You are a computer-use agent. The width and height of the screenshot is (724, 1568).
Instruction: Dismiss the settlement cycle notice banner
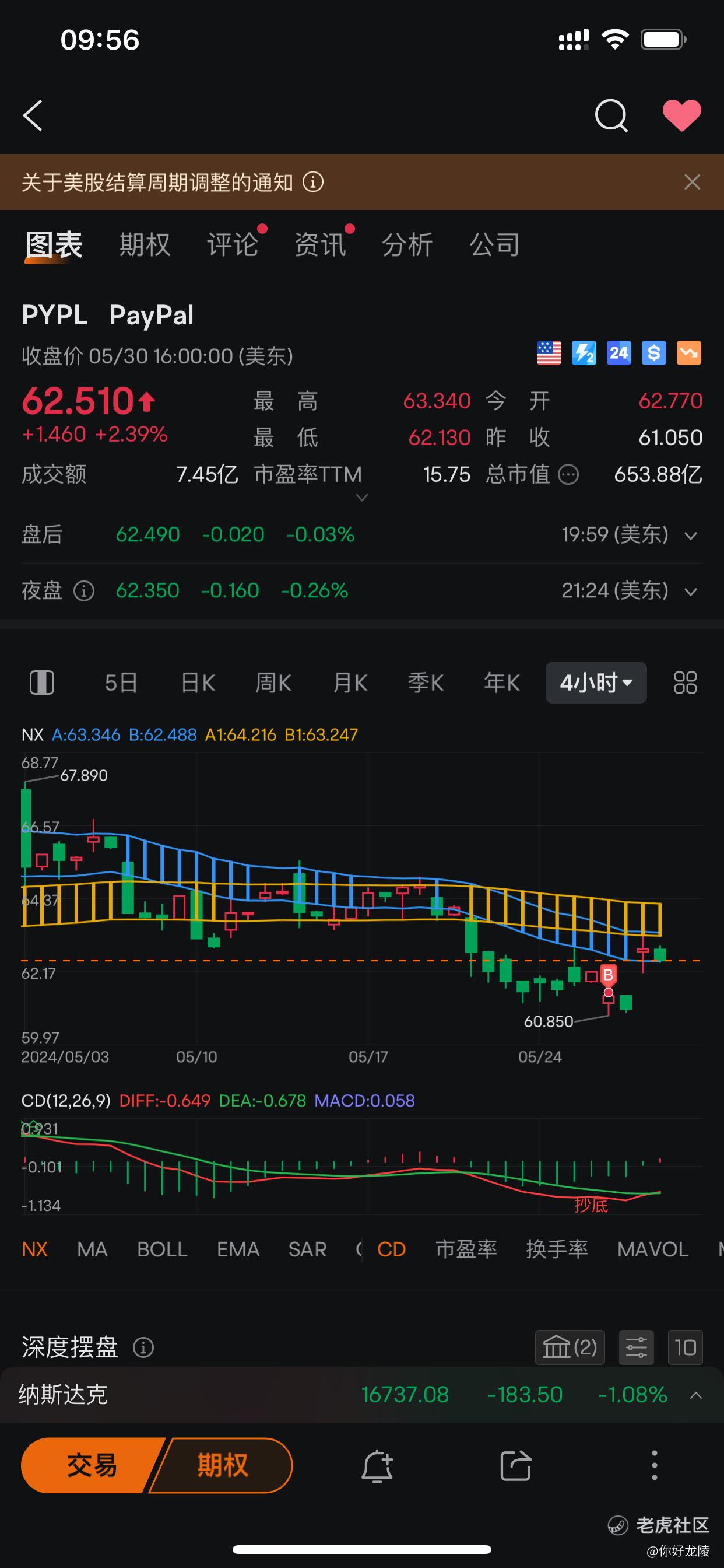pos(692,182)
